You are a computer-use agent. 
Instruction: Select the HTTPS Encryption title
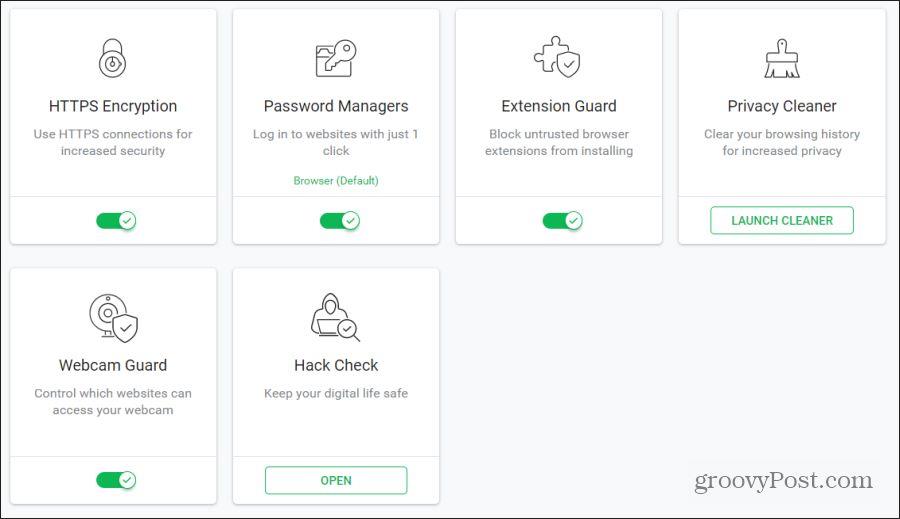coord(113,106)
